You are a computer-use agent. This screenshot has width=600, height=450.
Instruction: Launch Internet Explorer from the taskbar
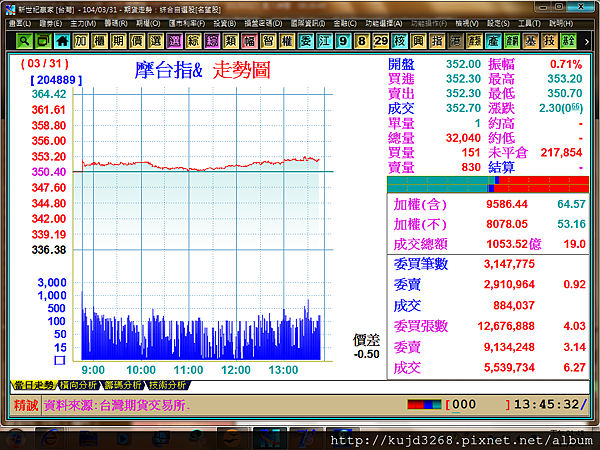[x=49, y=439]
